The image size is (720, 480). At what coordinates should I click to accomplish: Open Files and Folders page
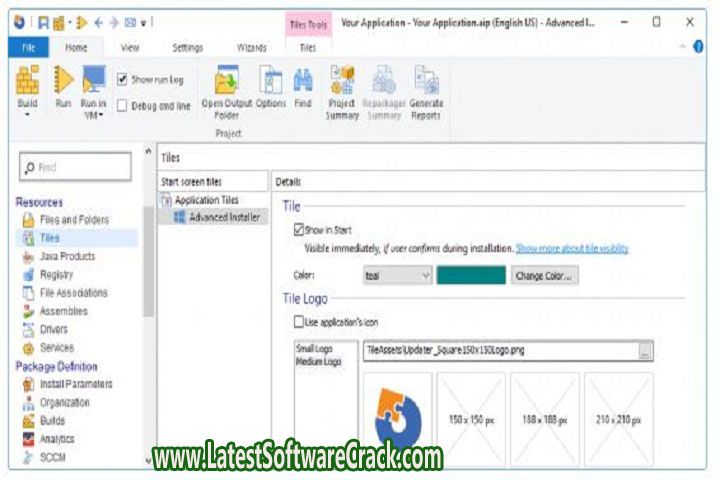click(x=74, y=220)
